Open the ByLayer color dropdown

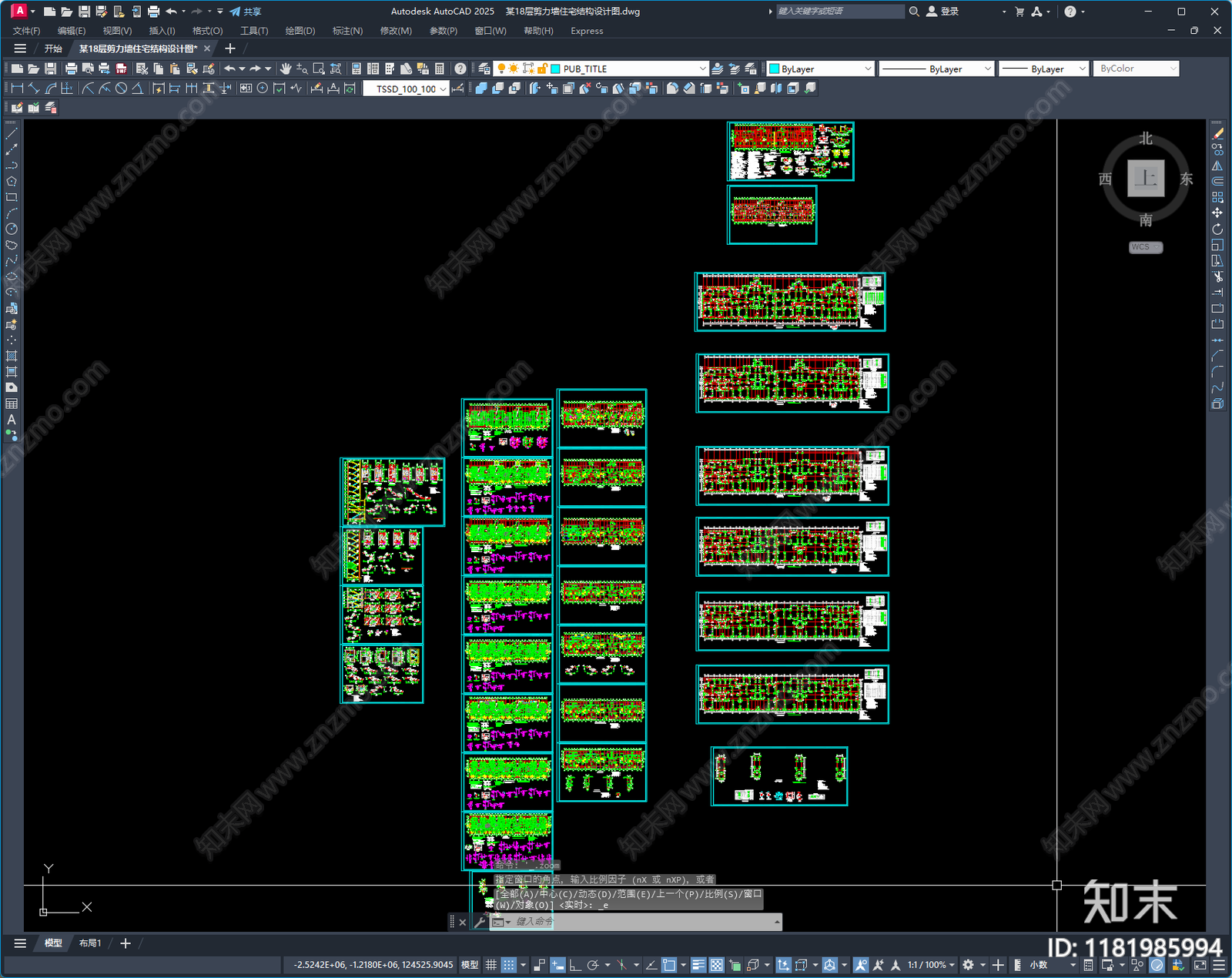(x=868, y=69)
